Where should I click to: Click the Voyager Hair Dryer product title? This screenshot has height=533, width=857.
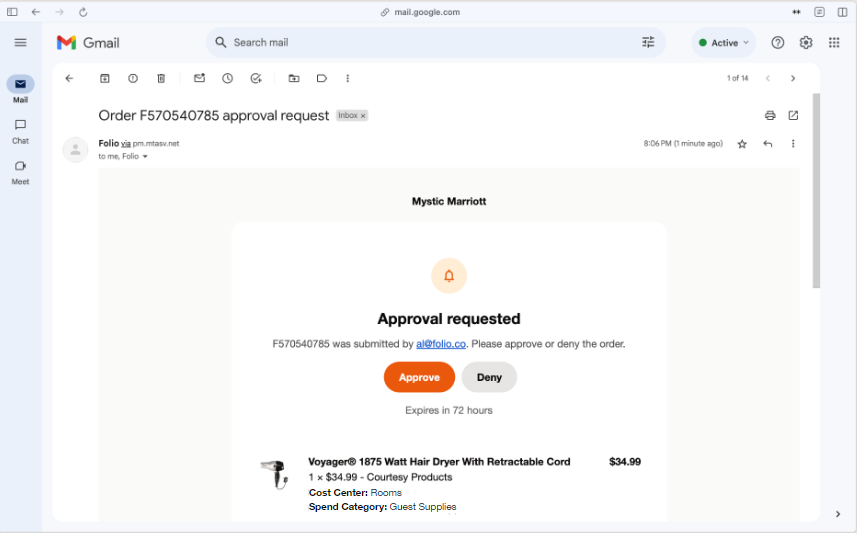click(x=439, y=462)
